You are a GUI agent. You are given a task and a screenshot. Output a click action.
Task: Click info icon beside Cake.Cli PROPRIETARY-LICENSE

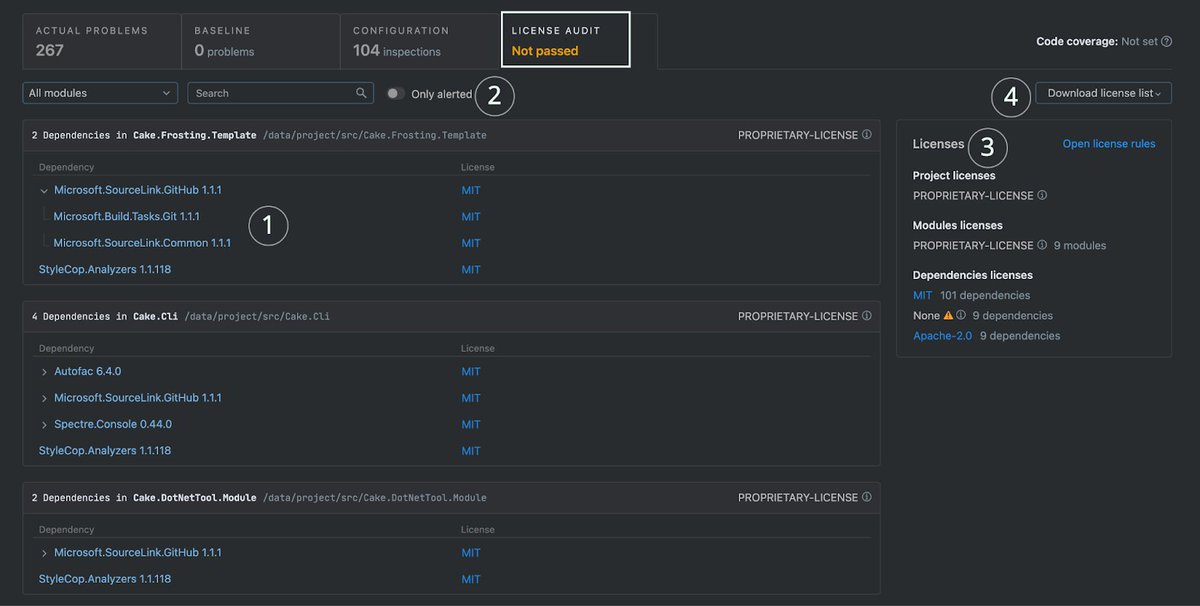pyautogui.click(x=867, y=316)
